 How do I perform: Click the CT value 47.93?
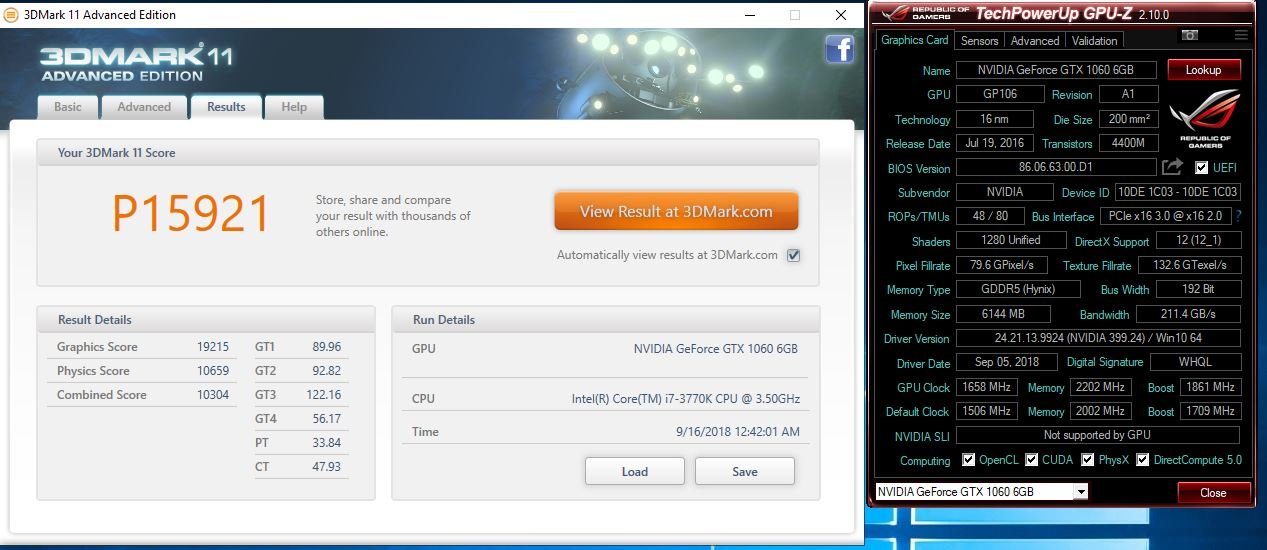(x=327, y=467)
